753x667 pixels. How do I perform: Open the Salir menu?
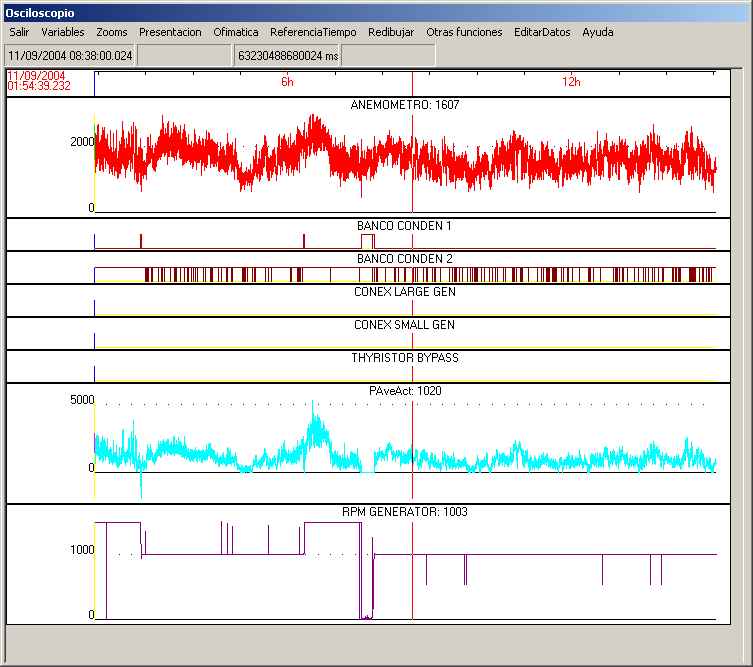coord(19,32)
